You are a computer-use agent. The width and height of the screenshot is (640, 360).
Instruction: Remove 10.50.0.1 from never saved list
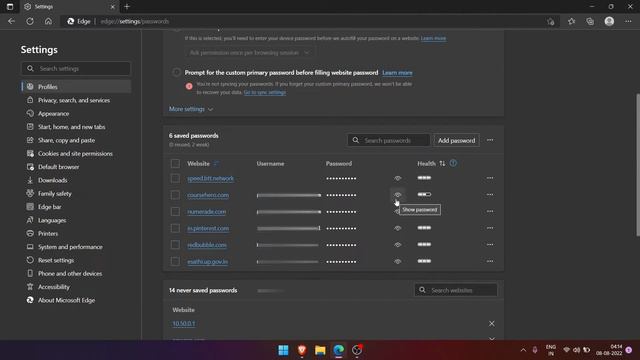point(491,323)
